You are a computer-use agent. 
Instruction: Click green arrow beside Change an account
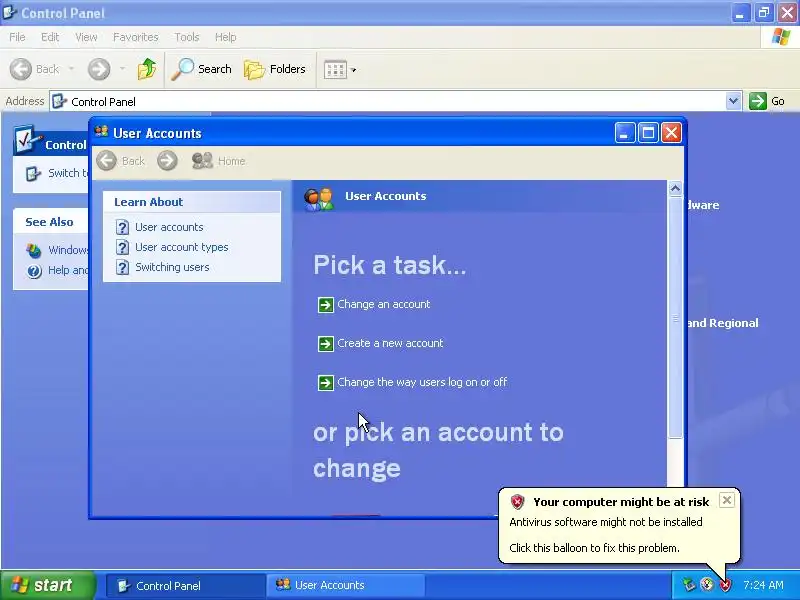tap(326, 305)
